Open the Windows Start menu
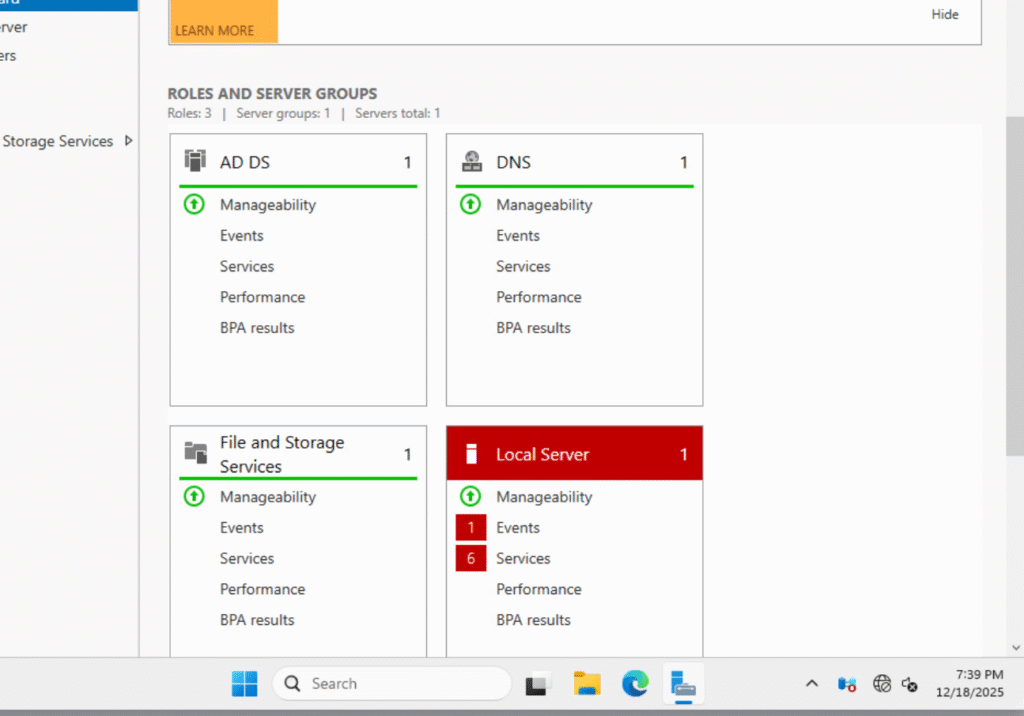The image size is (1024, 716). click(244, 684)
